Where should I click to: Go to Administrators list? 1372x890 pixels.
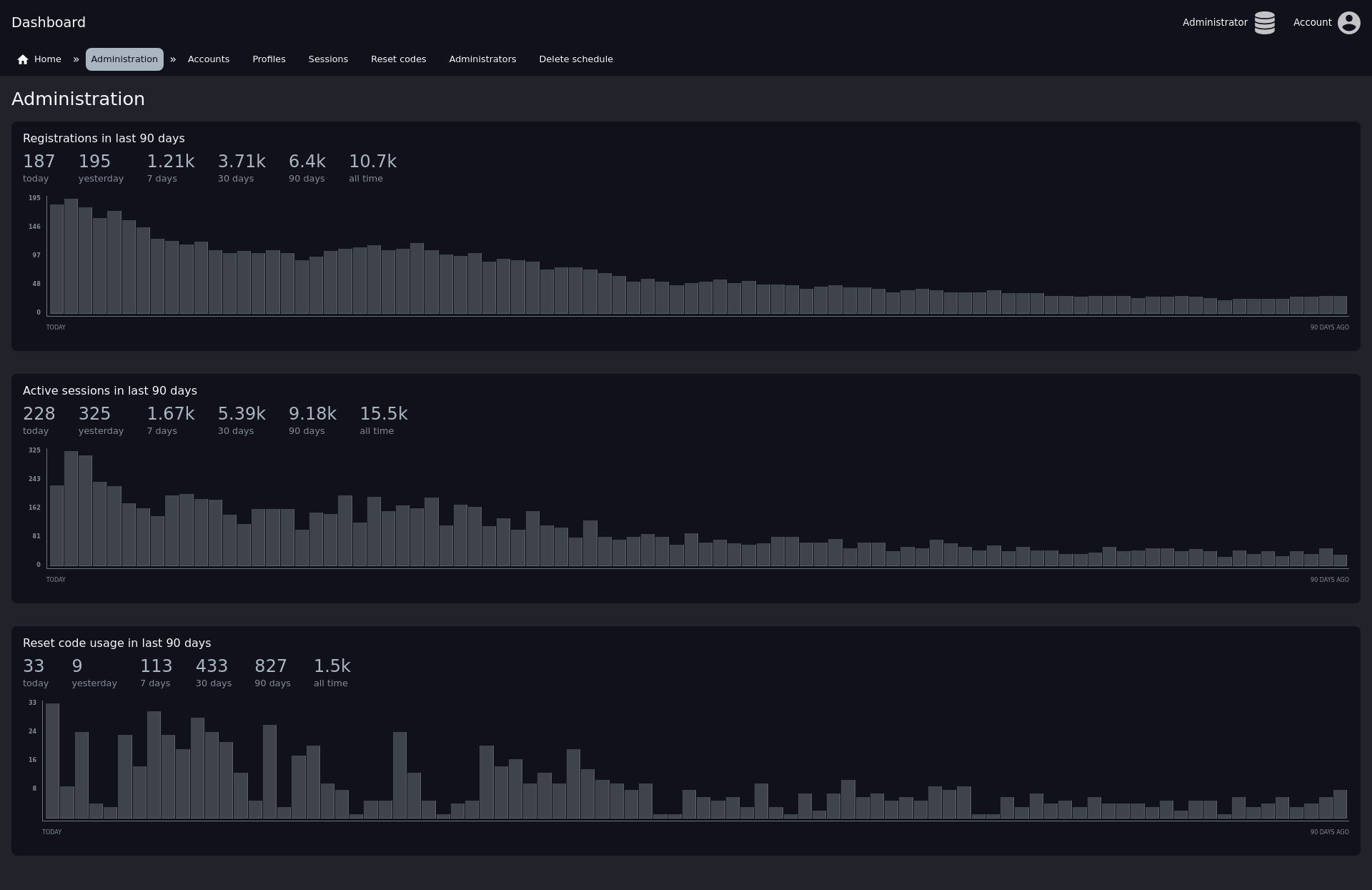pos(482,59)
